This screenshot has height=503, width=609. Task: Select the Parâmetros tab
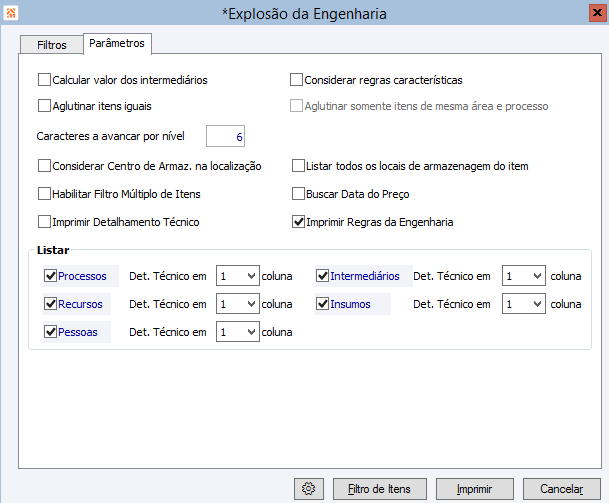tap(116, 44)
